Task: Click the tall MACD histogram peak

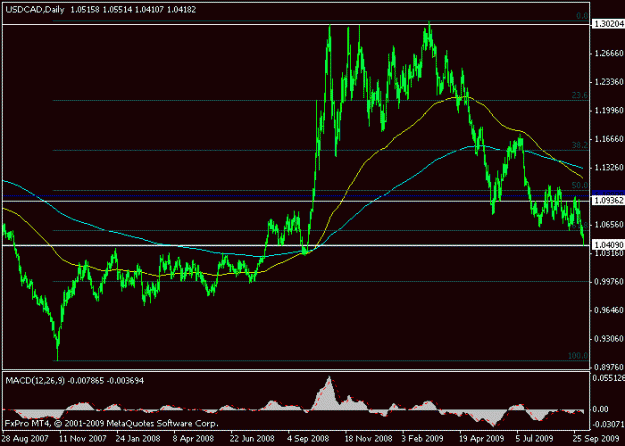Action: coord(329,393)
